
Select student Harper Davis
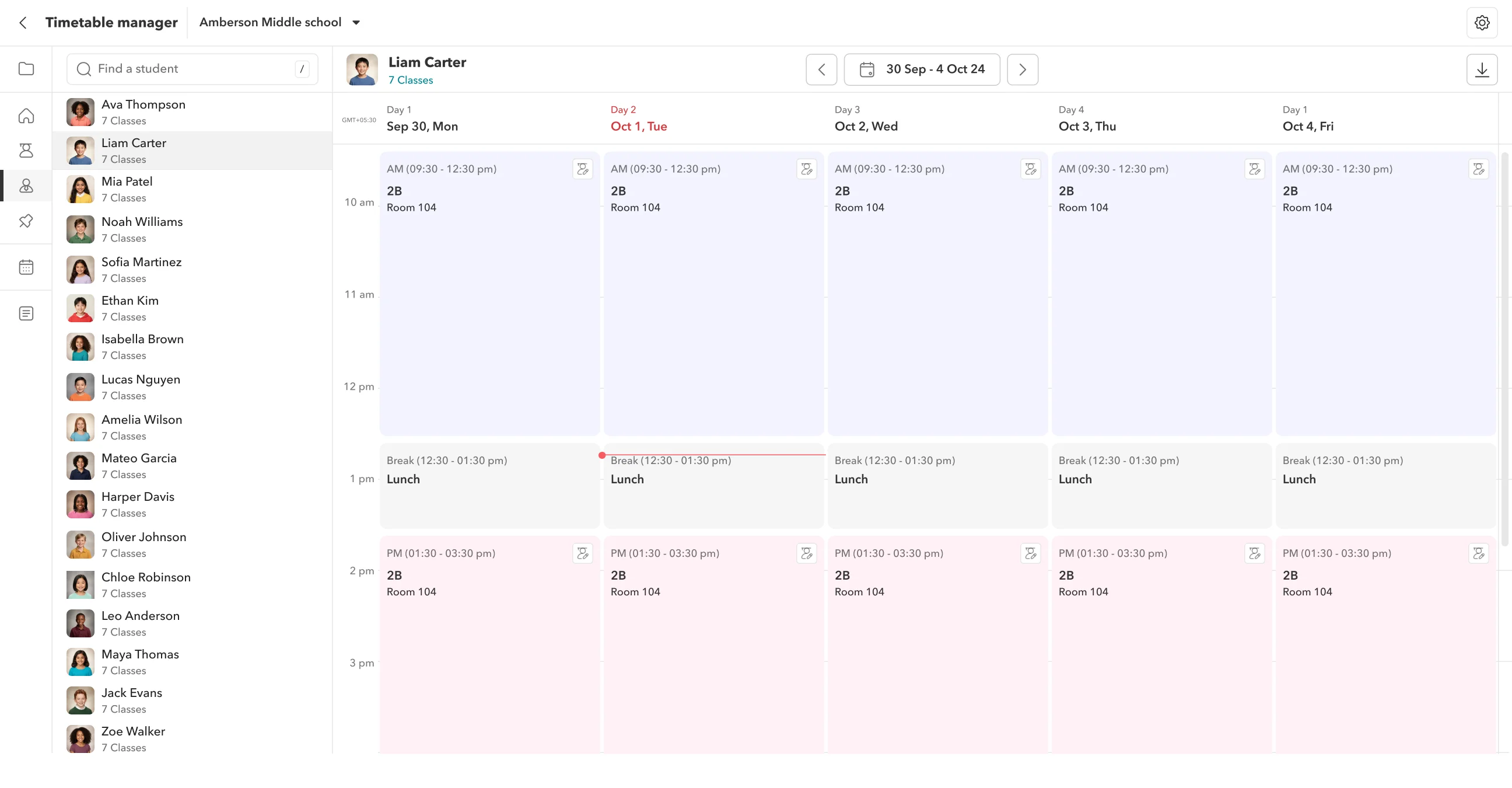click(192, 504)
